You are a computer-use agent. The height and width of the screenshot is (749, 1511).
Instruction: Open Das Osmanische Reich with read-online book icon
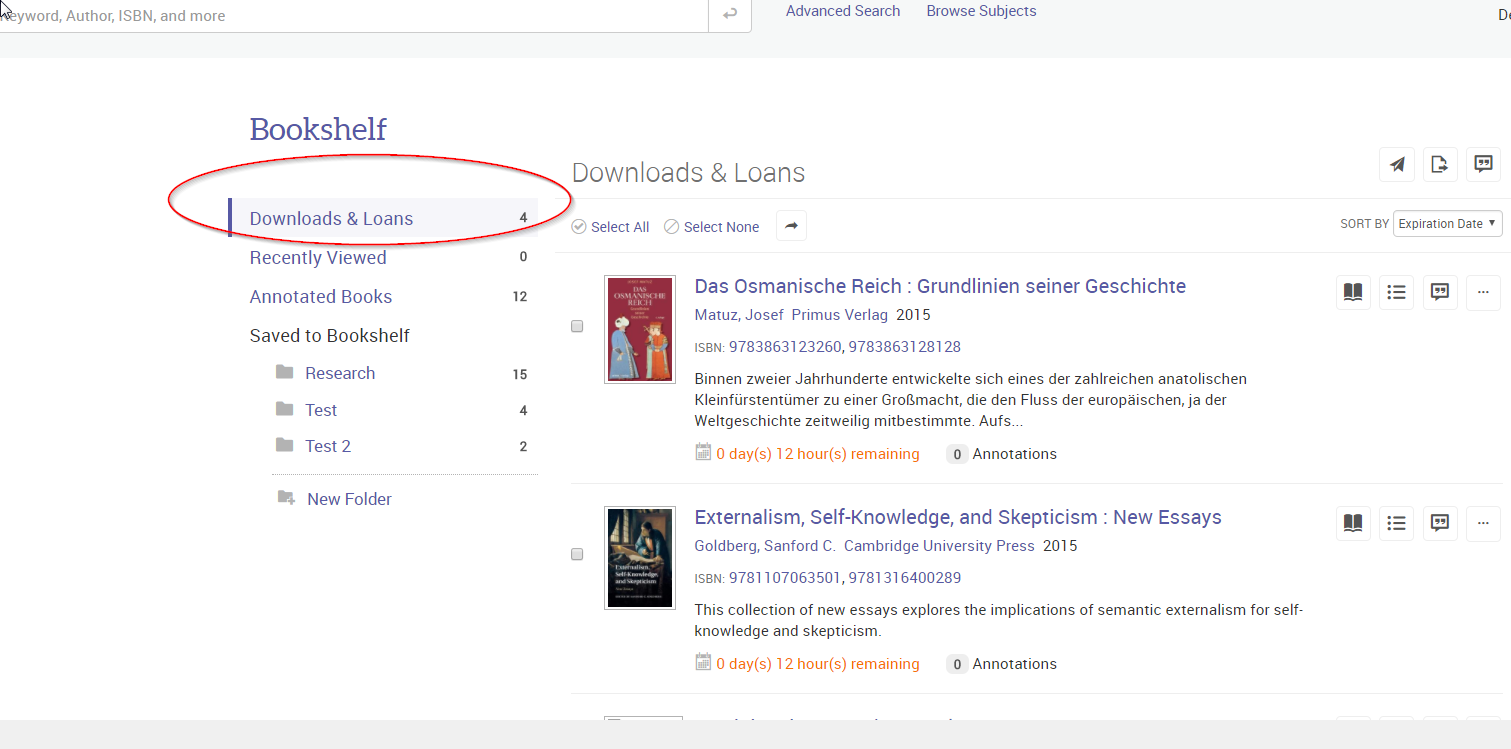[1353, 292]
